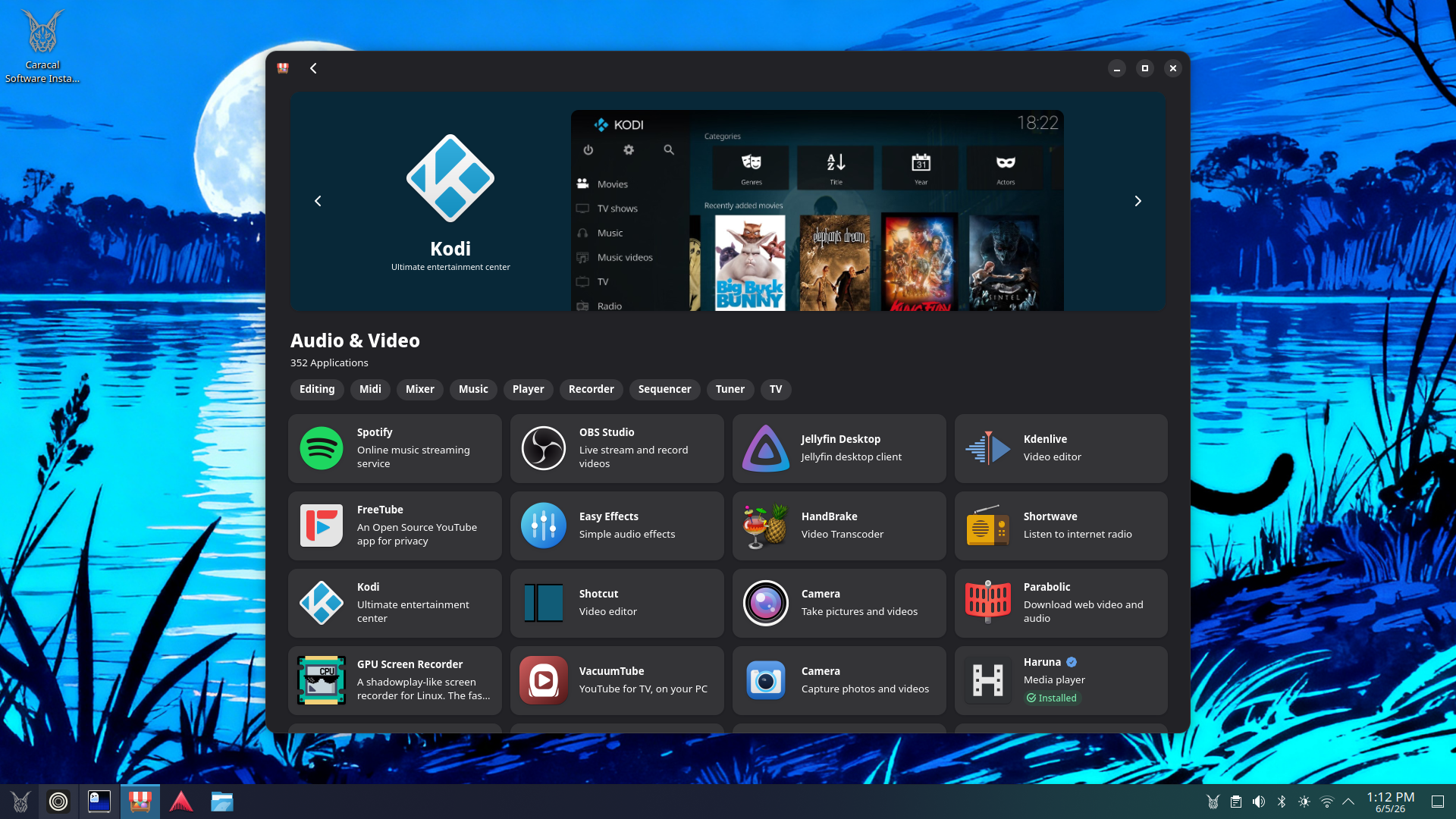Image resolution: width=1456 pixels, height=819 pixels.
Task: Expand hidden system tray icons
Action: (x=1348, y=802)
